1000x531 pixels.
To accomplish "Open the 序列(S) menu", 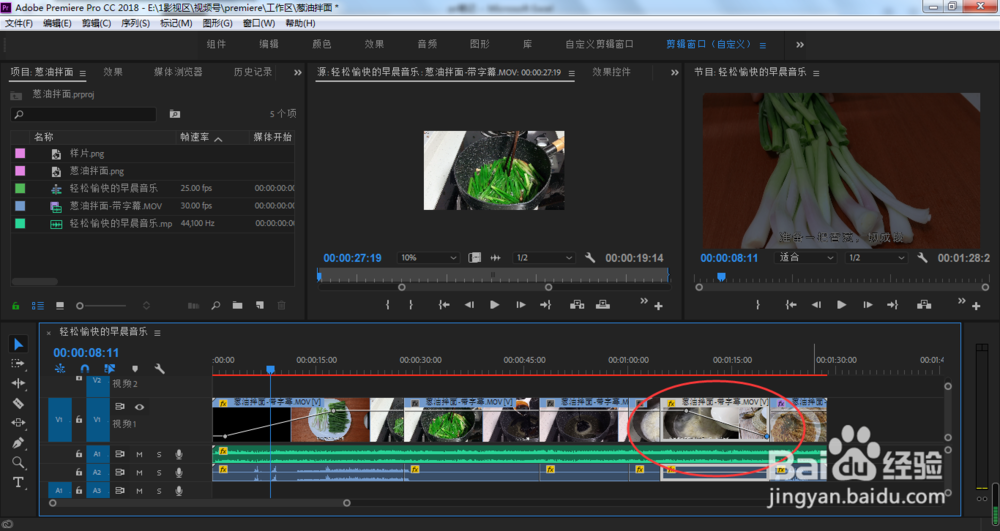I will [135, 23].
